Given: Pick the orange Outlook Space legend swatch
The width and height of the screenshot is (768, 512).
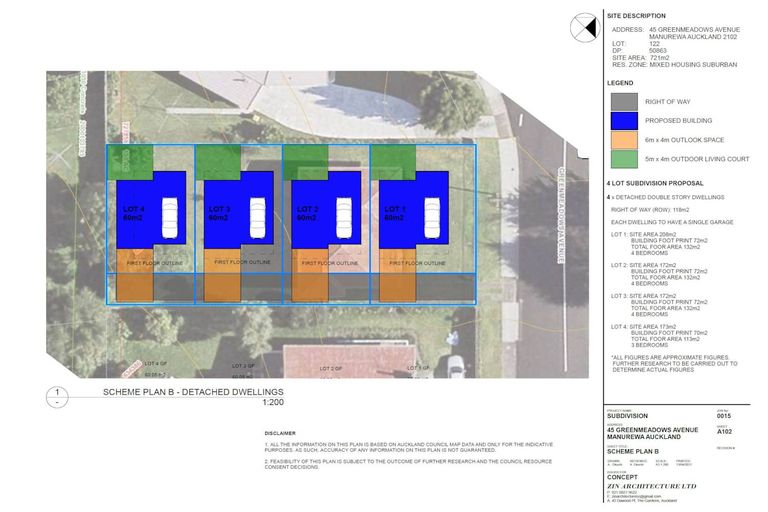Looking at the screenshot, I should click(x=624, y=141).
